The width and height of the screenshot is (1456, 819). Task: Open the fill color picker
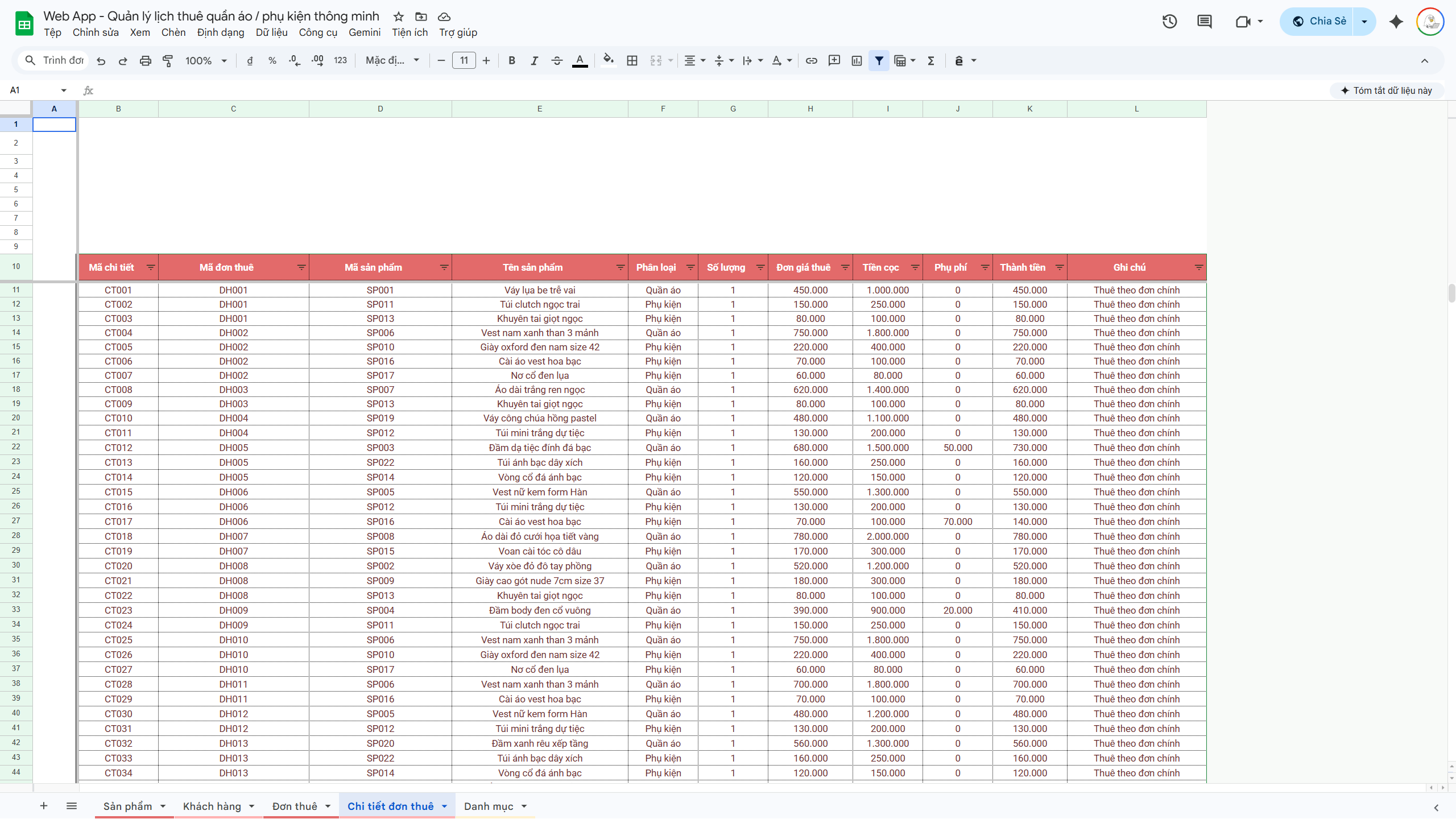tap(608, 61)
